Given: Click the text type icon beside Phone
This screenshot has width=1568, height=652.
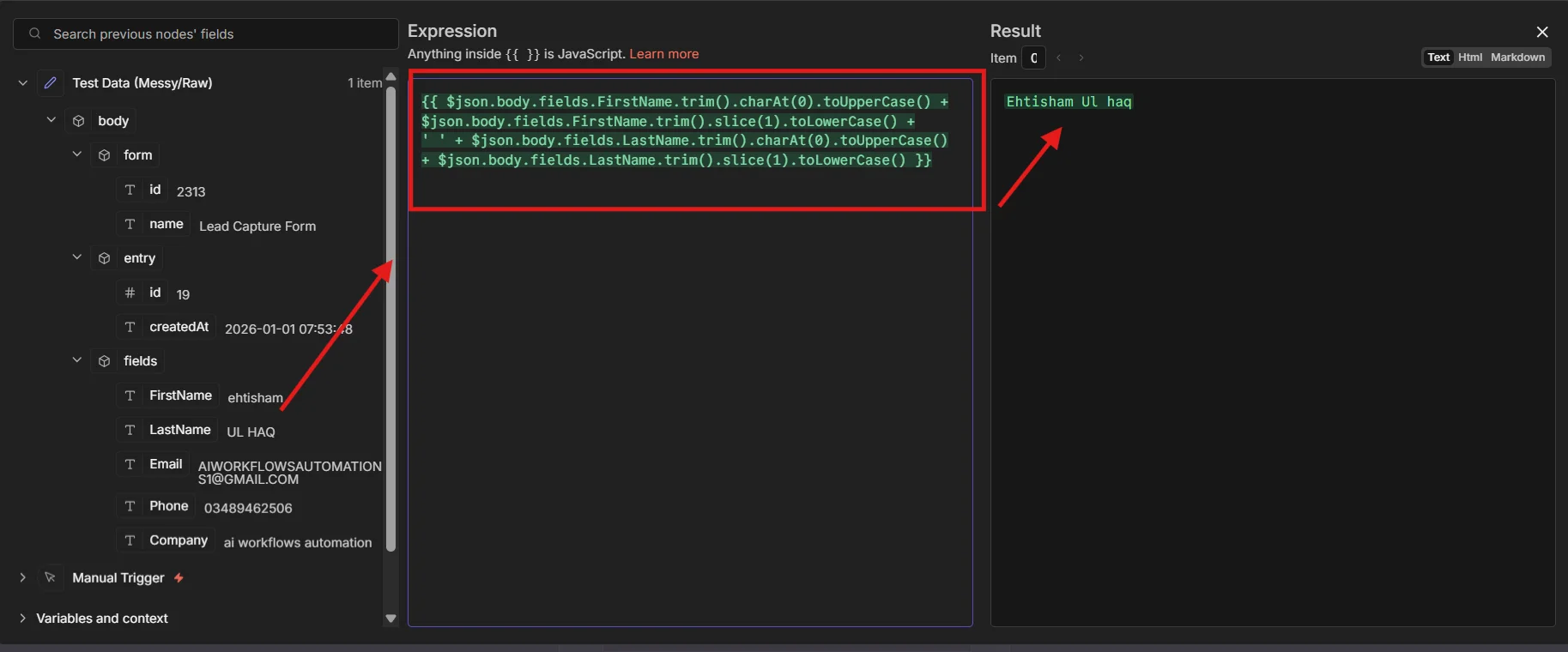Looking at the screenshot, I should tap(130, 506).
